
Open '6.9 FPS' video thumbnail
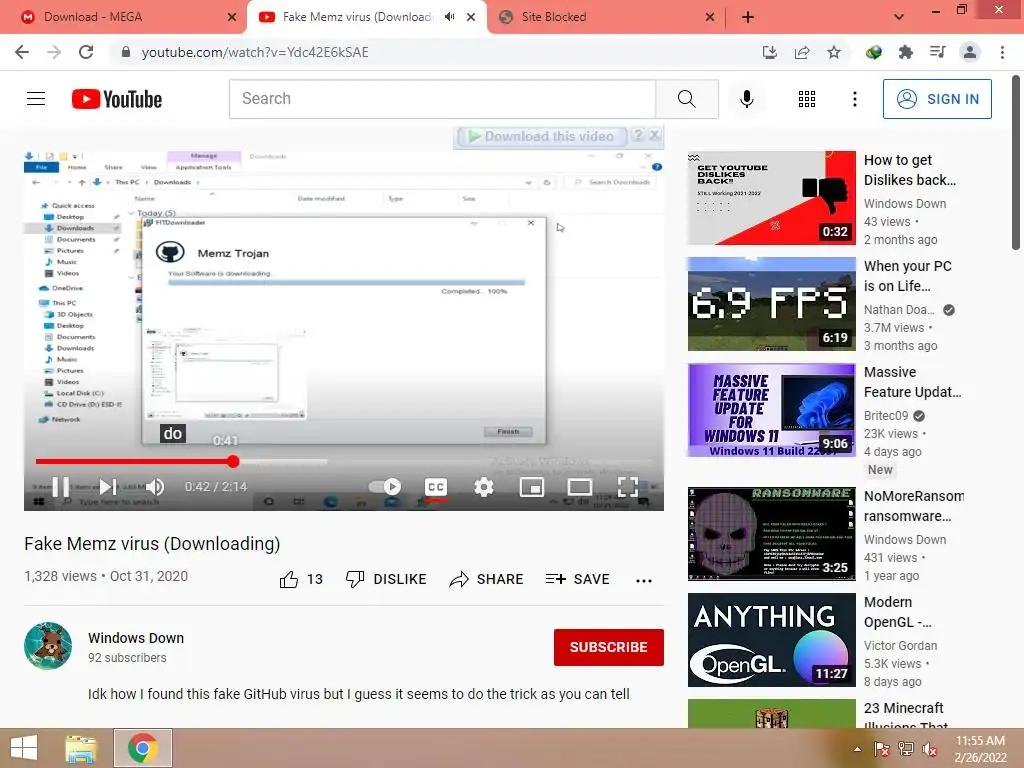pyautogui.click(x=771, y=304)
